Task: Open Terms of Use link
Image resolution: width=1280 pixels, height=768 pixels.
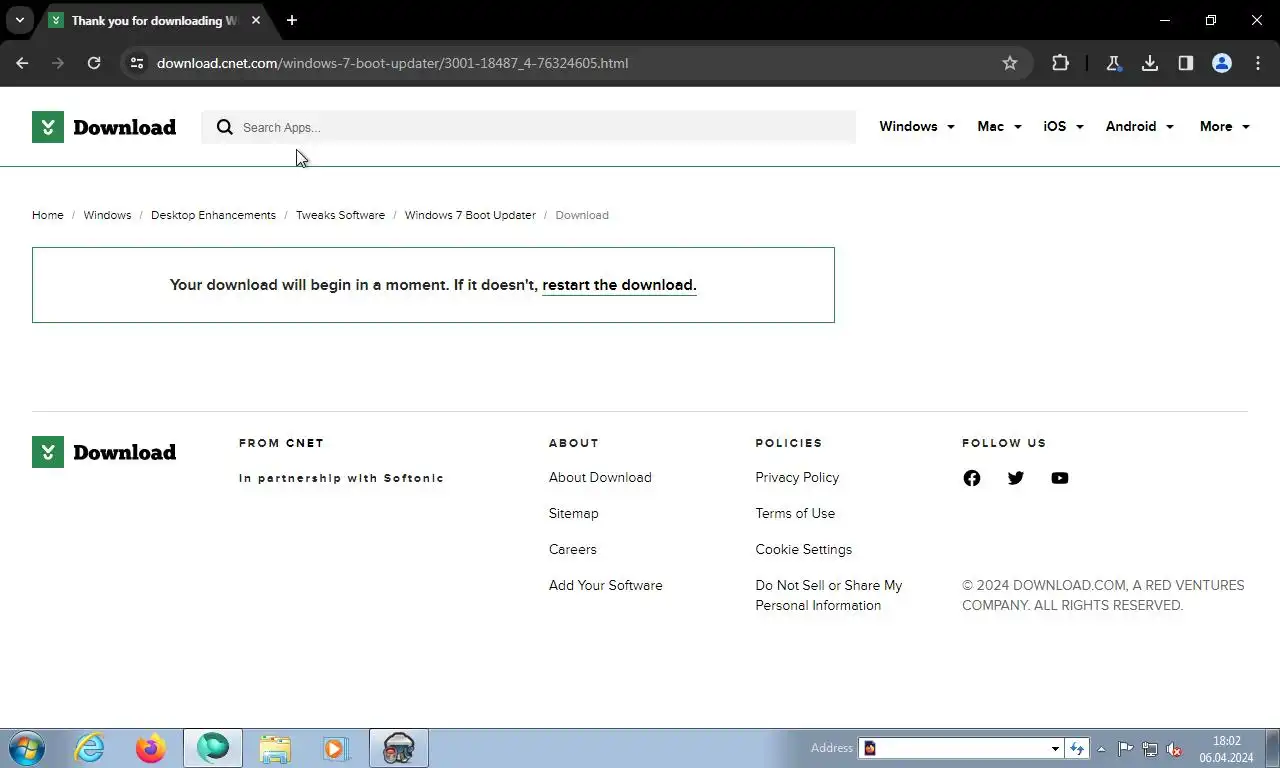Action: pyautogui.click(x=795, y=513)
